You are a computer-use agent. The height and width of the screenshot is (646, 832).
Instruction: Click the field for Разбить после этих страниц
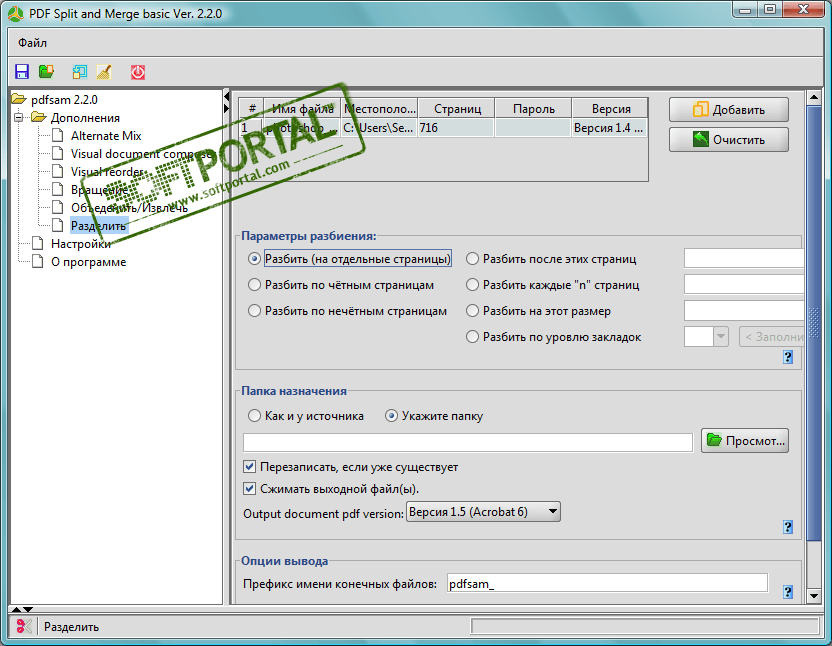(x=744, y=259)
